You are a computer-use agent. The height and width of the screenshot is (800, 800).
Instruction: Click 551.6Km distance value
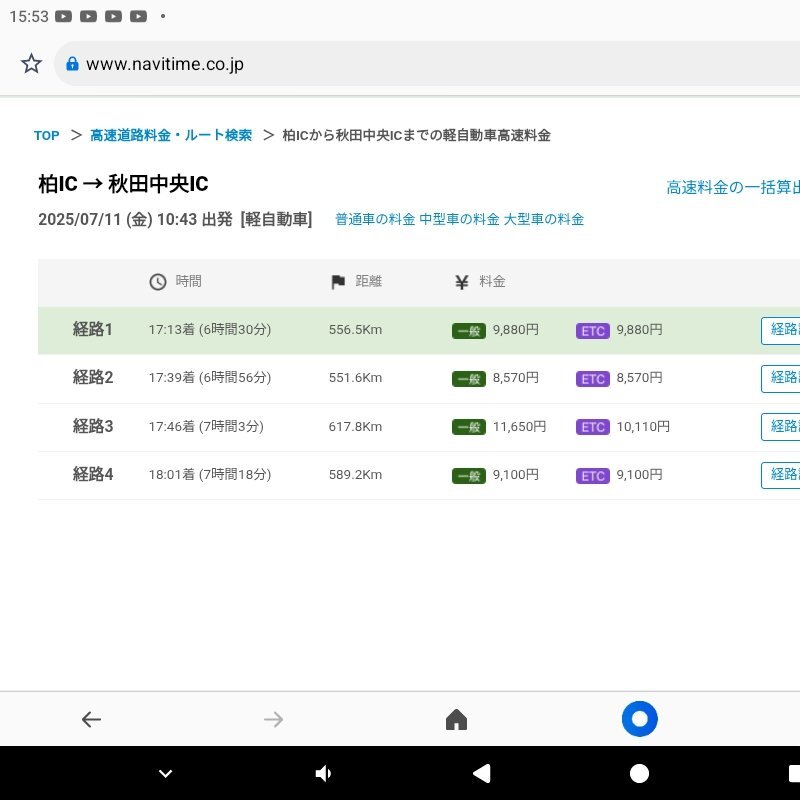tap(355, 378)
